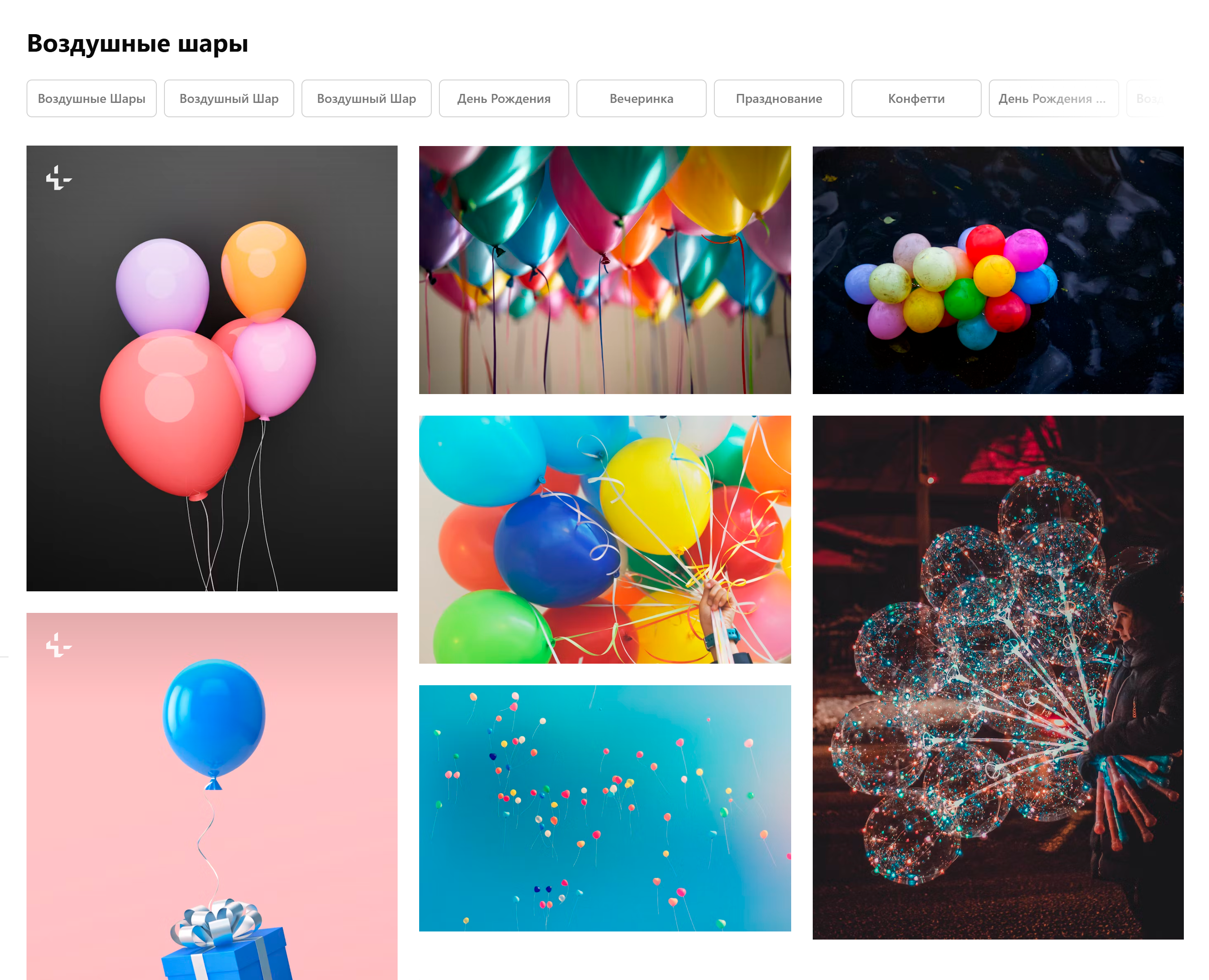Open the pastel balloons on dark background photo
The image size is (1209, 980).
[212, 368]
